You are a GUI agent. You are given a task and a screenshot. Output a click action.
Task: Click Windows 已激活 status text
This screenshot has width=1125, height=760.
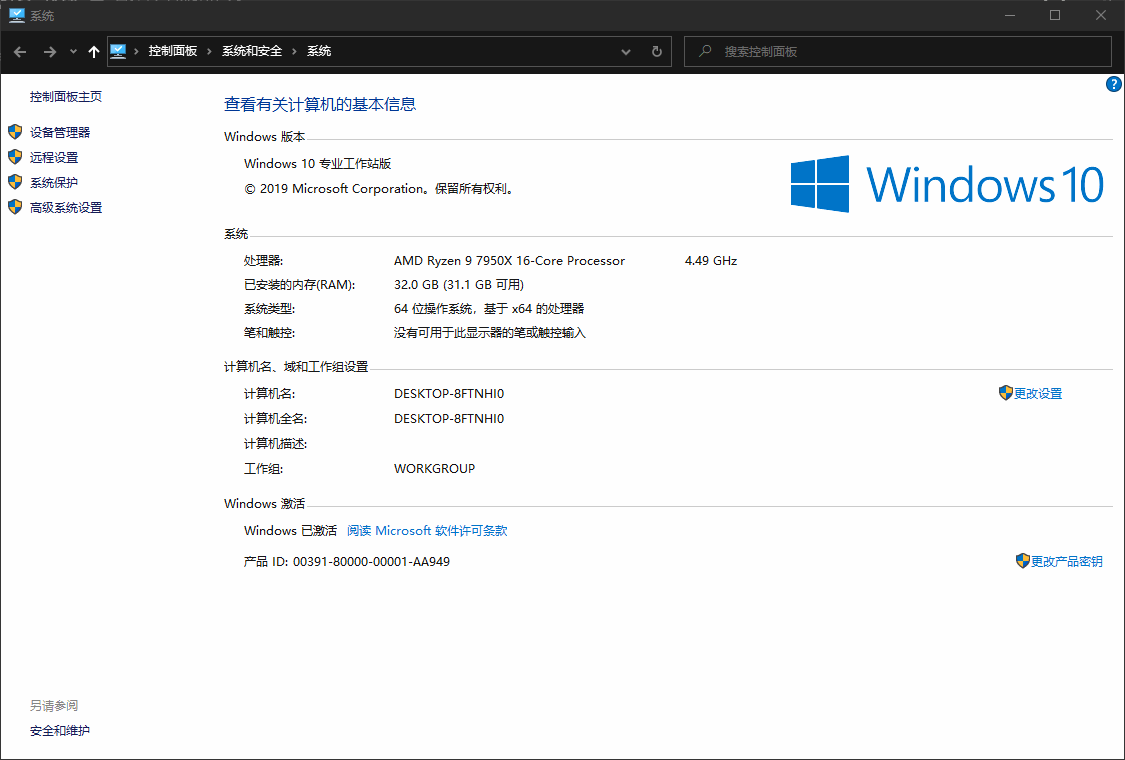coord(291,530)
